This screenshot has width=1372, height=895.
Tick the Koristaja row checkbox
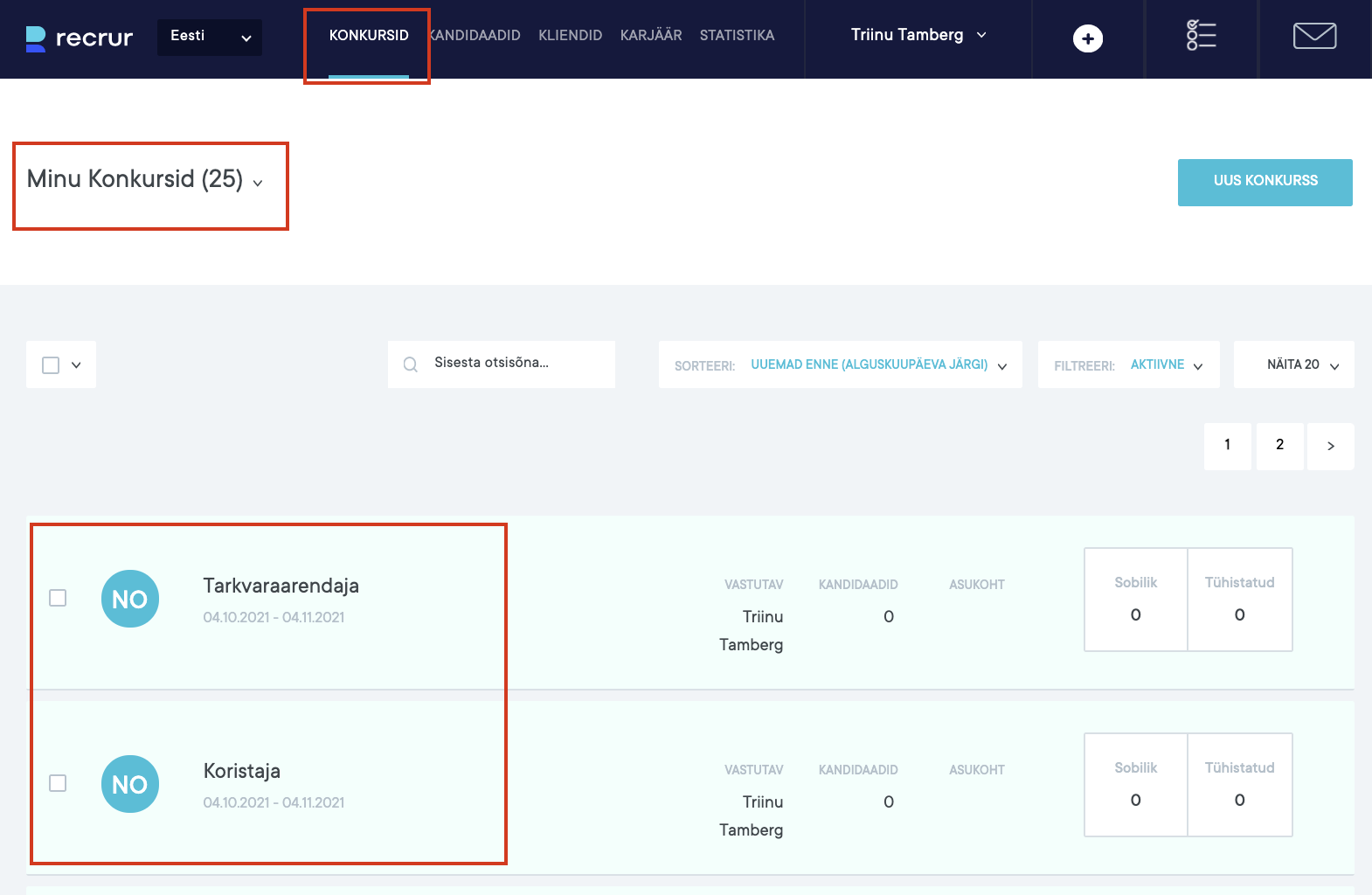pyautogui.click(x=58, y=783)
